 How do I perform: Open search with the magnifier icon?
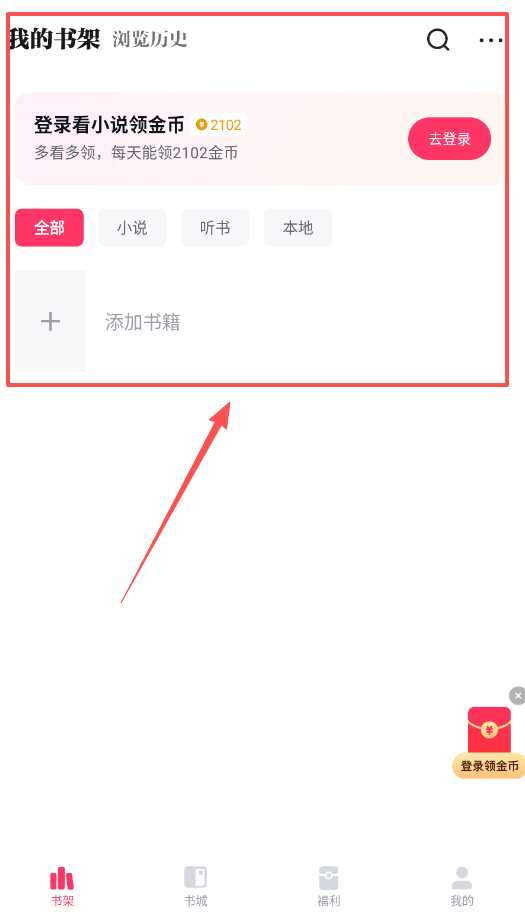pyautogui.click(x=438, y=40)
